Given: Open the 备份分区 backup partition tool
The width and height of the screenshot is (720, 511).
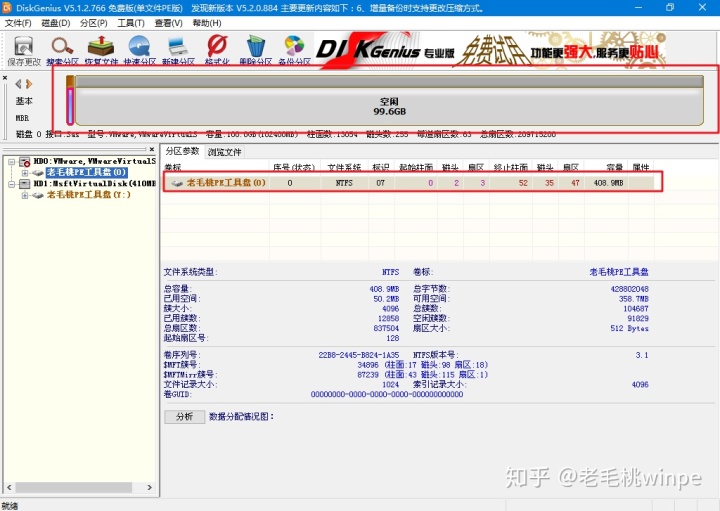Looking at the screenshot, I should (294, 51).
